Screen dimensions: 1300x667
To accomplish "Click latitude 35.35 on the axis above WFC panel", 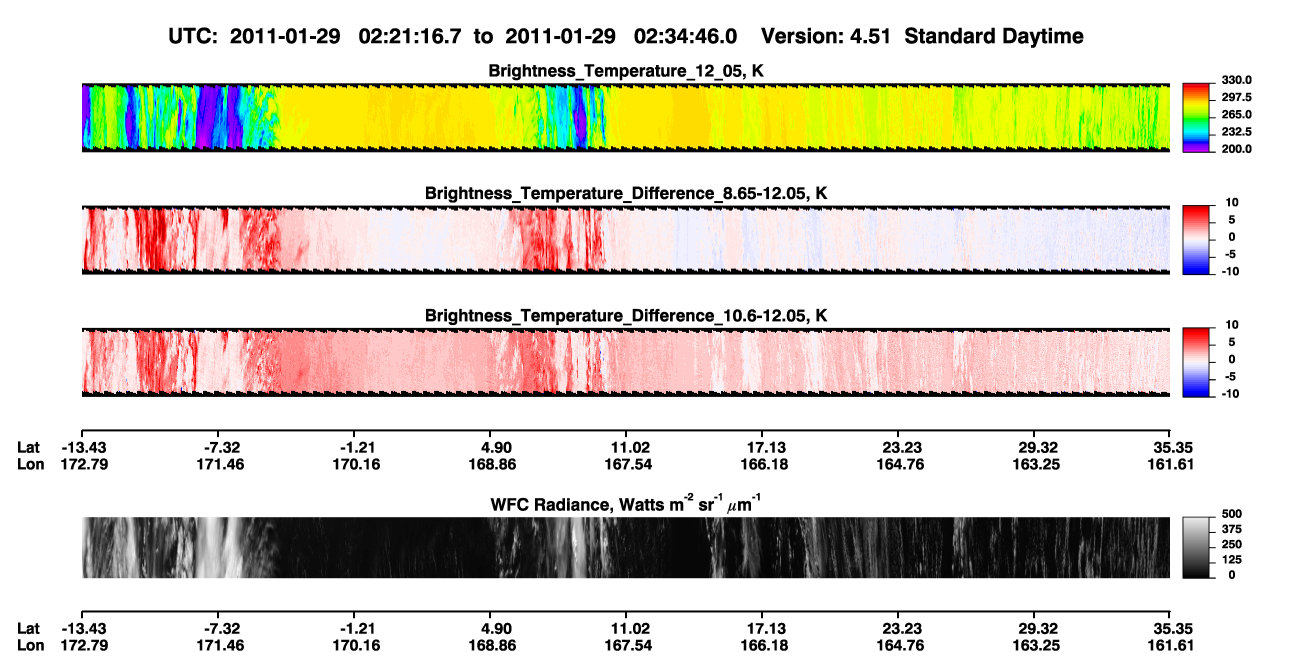I will (x=1170, y=448).
